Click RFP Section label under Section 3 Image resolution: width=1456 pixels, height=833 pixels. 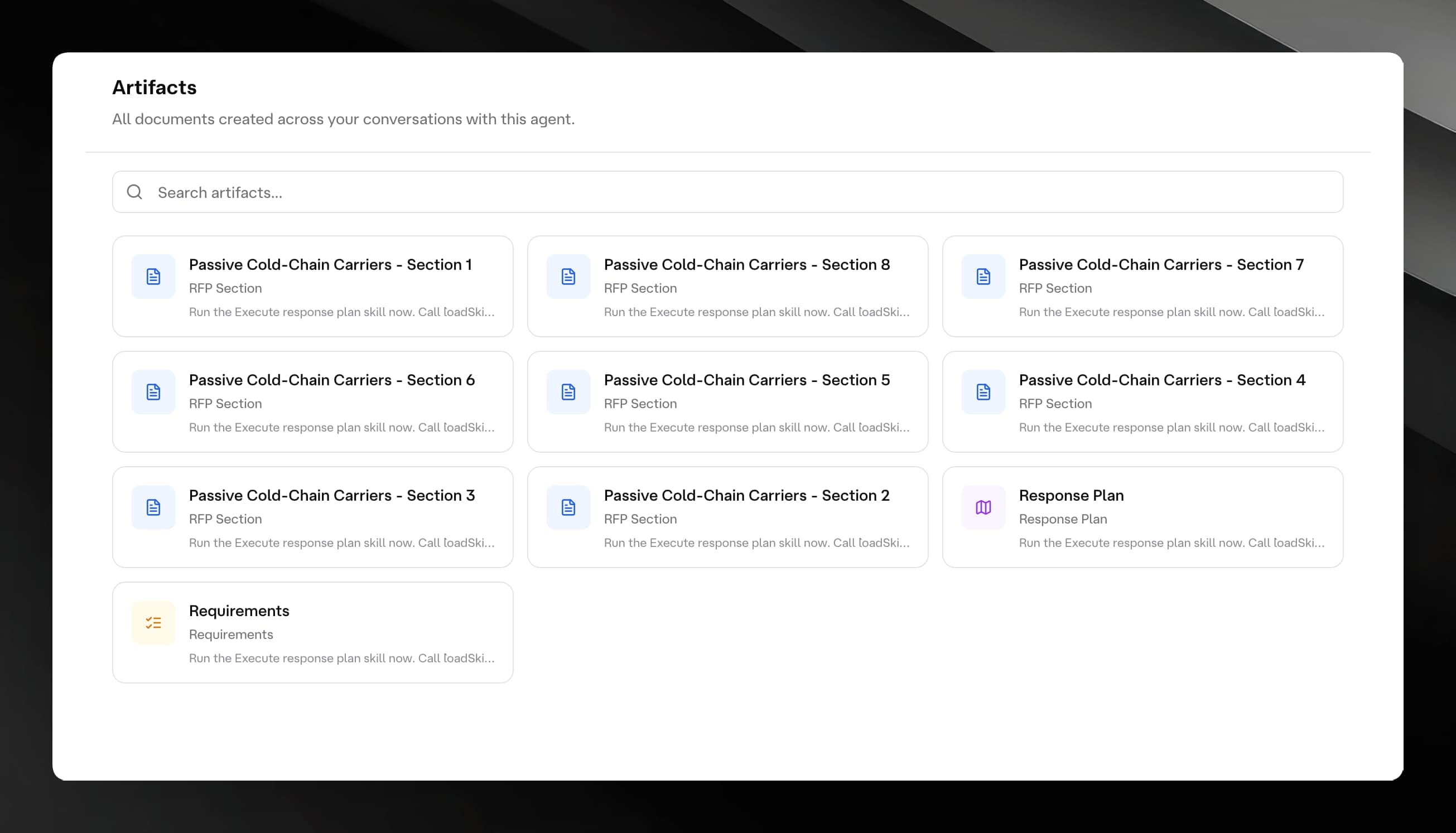(225, 520)
